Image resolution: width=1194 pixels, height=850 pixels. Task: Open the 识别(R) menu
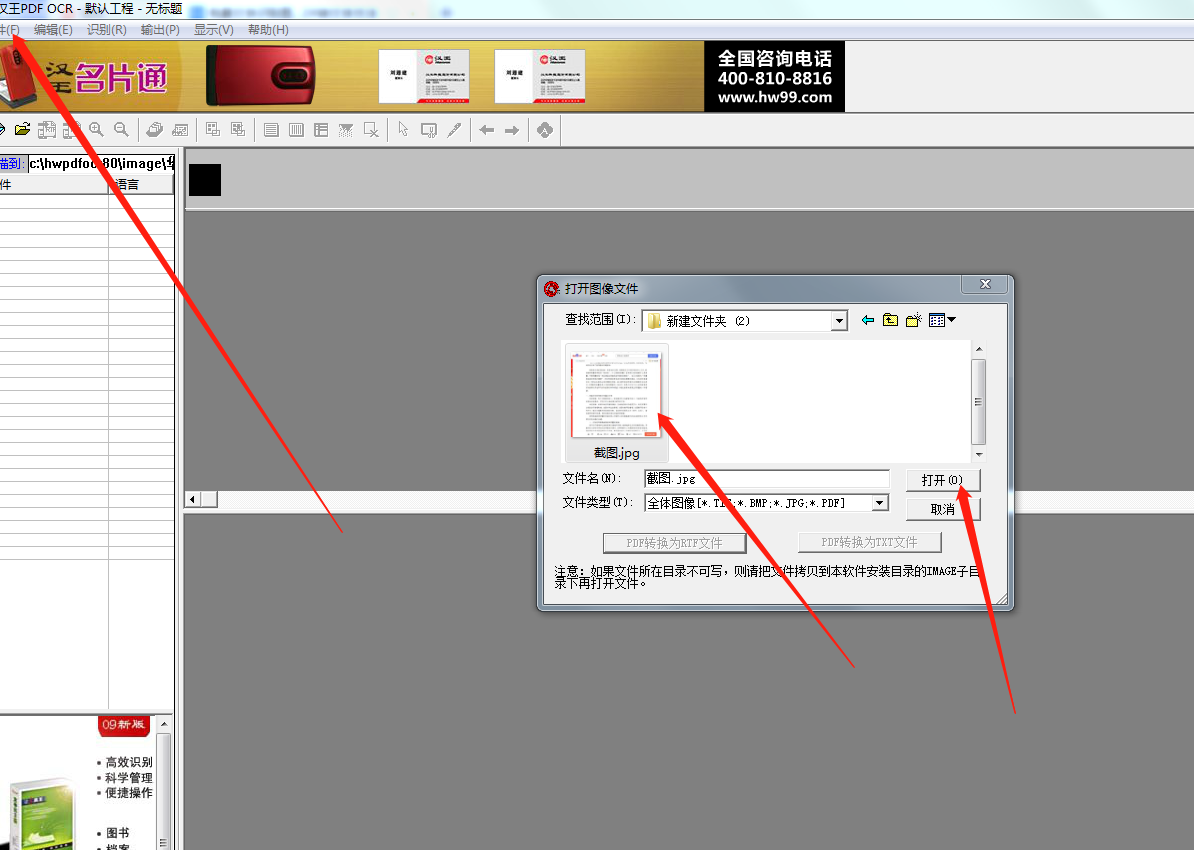[107, 30]
